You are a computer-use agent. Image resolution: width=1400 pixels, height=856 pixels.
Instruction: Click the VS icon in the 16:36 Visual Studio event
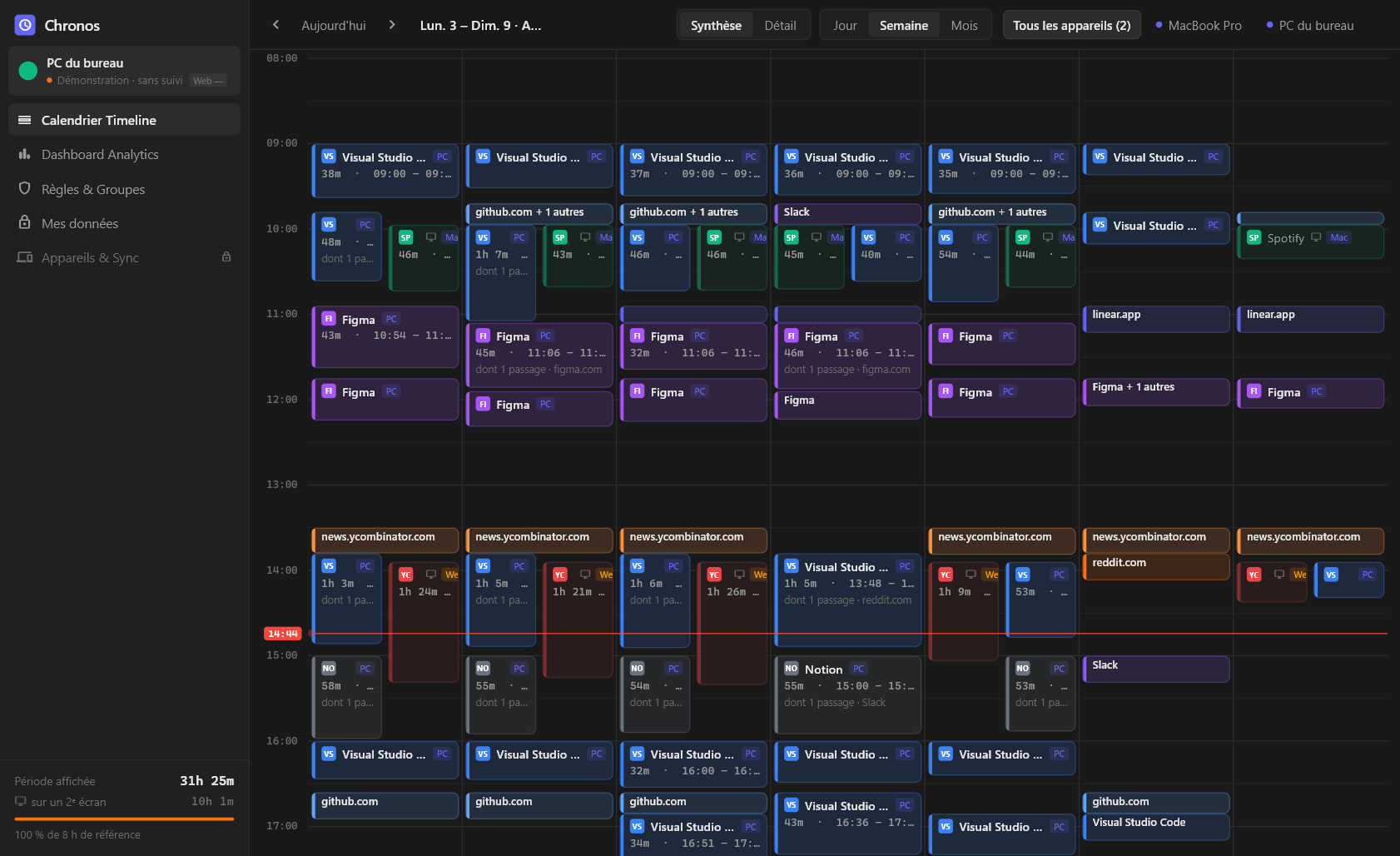(791, 805)
